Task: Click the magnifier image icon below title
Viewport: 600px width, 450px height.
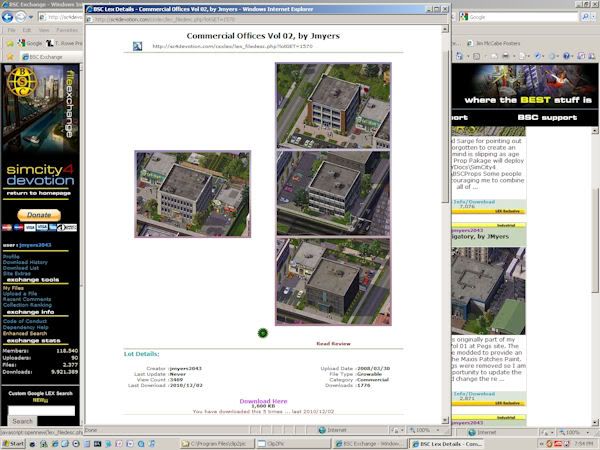Action: point(137,46)
